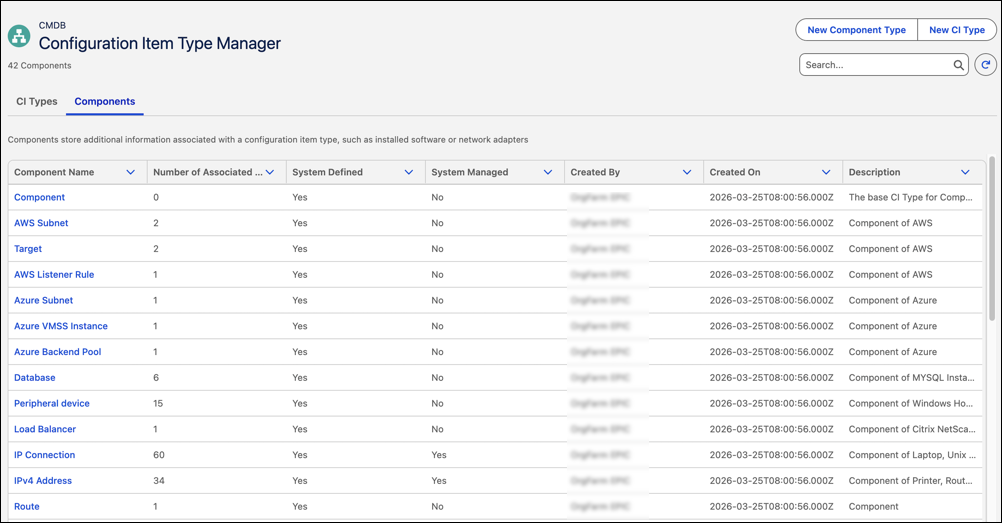Open System Managed column menu
Image resolution: width=1002 pixels, height=523 pixels.
click(548, 172)
